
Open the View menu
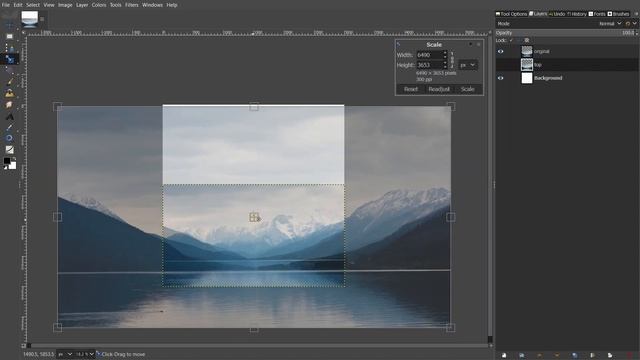tap(49, 5)
